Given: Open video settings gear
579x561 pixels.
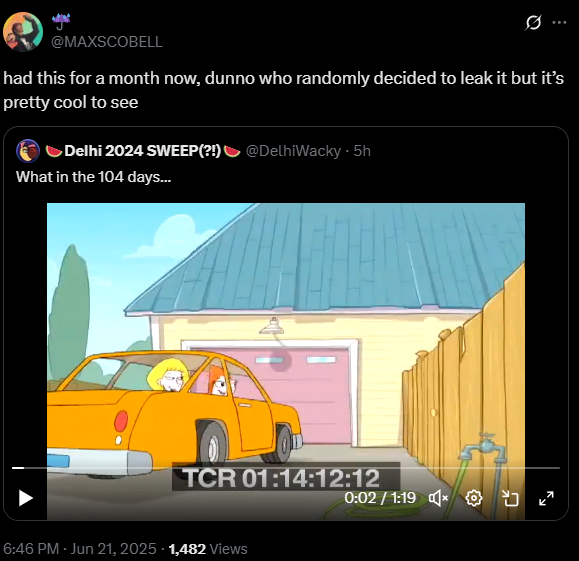Looking at the screenshot, I should pyautogui.click(x=474, y=498).
